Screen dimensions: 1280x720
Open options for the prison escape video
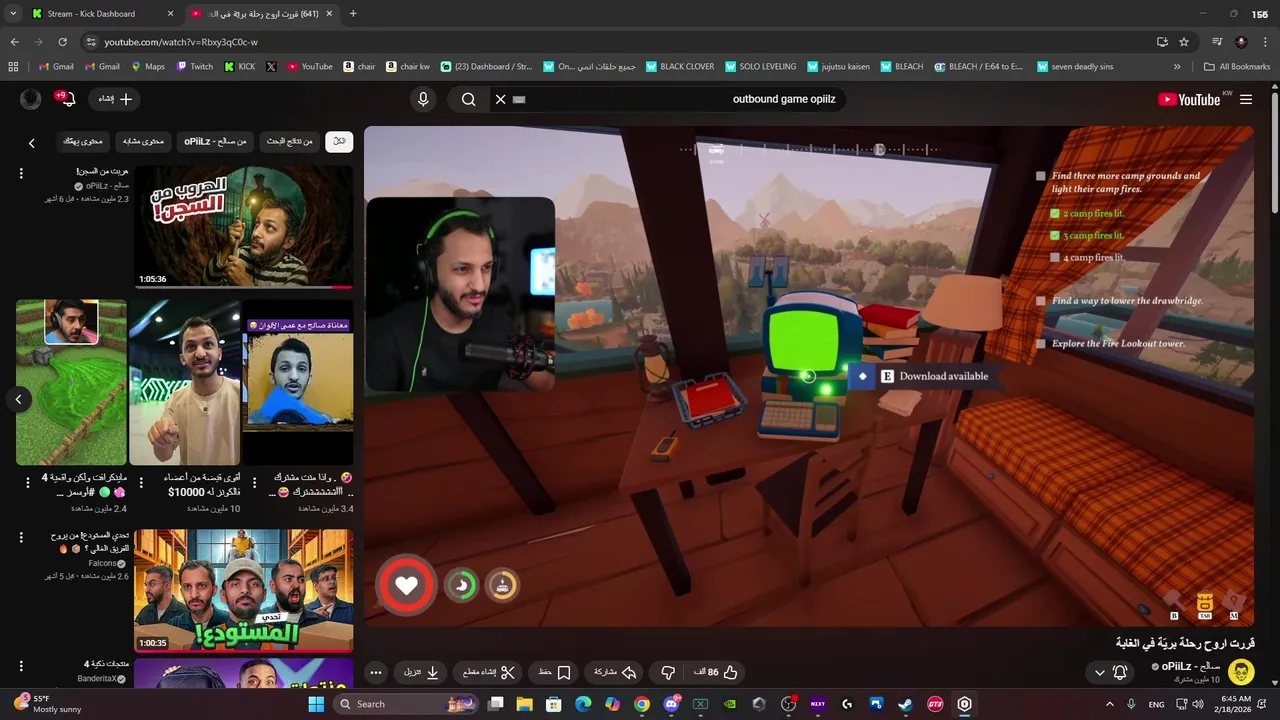pos(21,173)
